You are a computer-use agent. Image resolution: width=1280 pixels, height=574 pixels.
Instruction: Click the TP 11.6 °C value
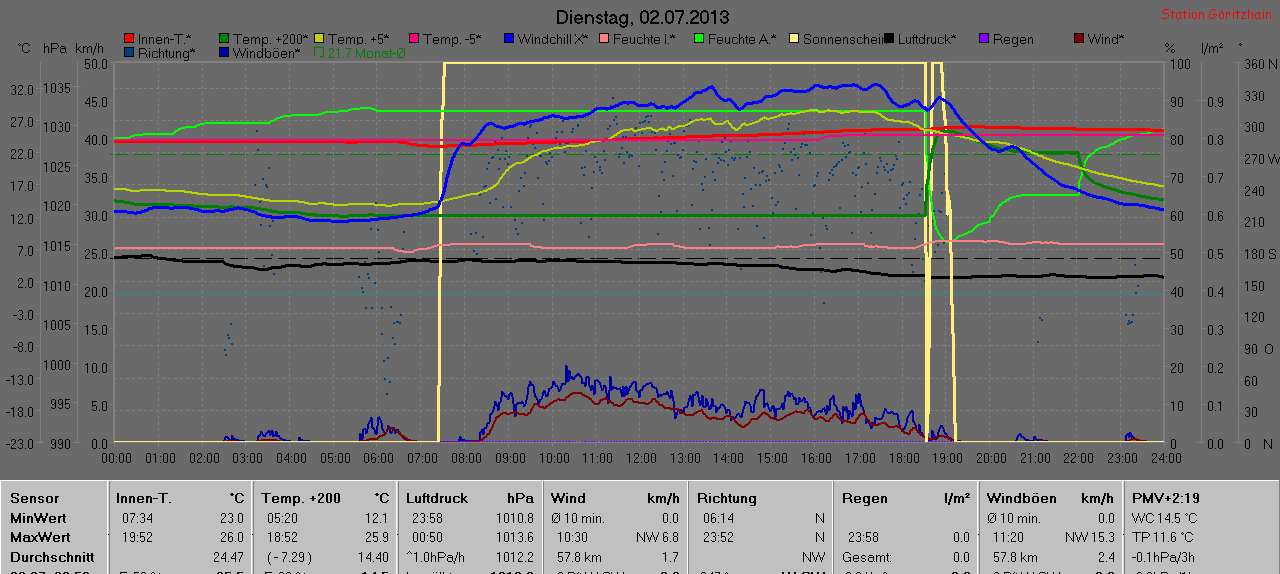coord(1163,537)
